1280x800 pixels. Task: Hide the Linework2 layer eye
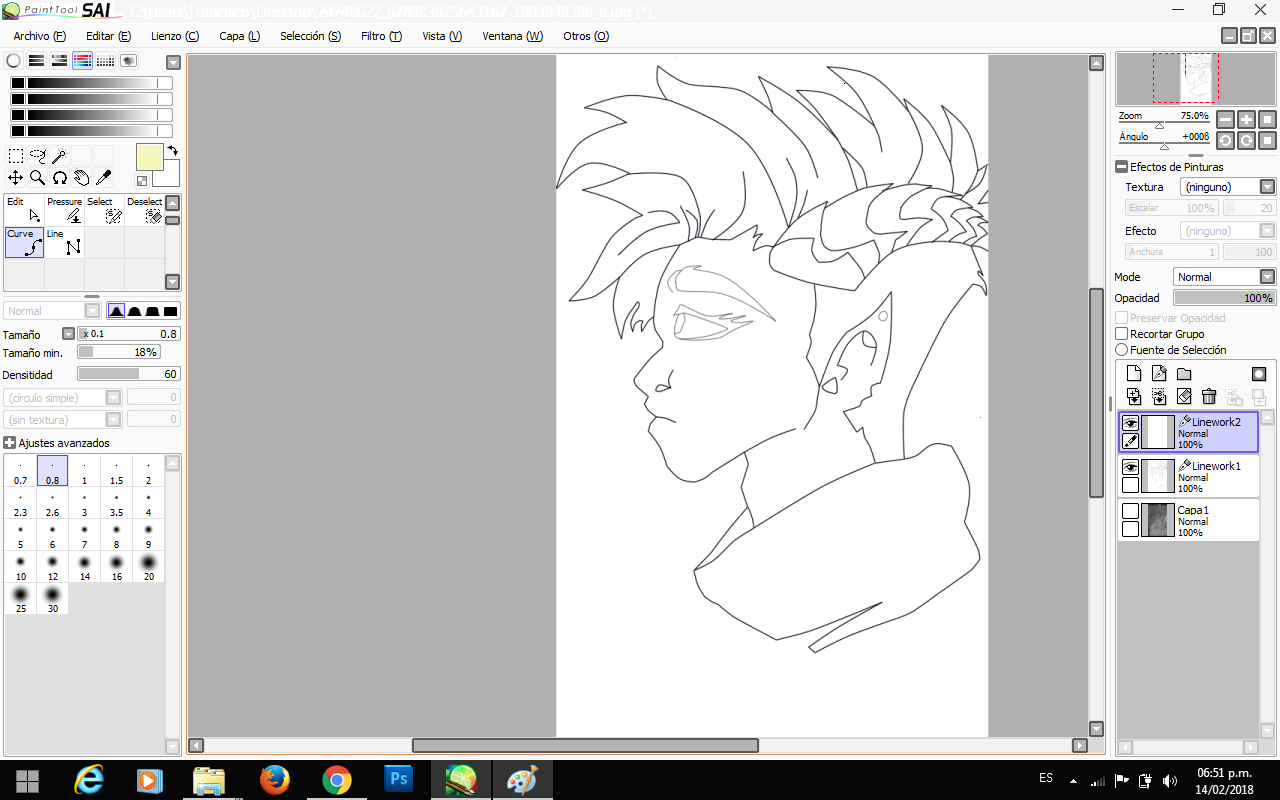tap(1130, 423)
